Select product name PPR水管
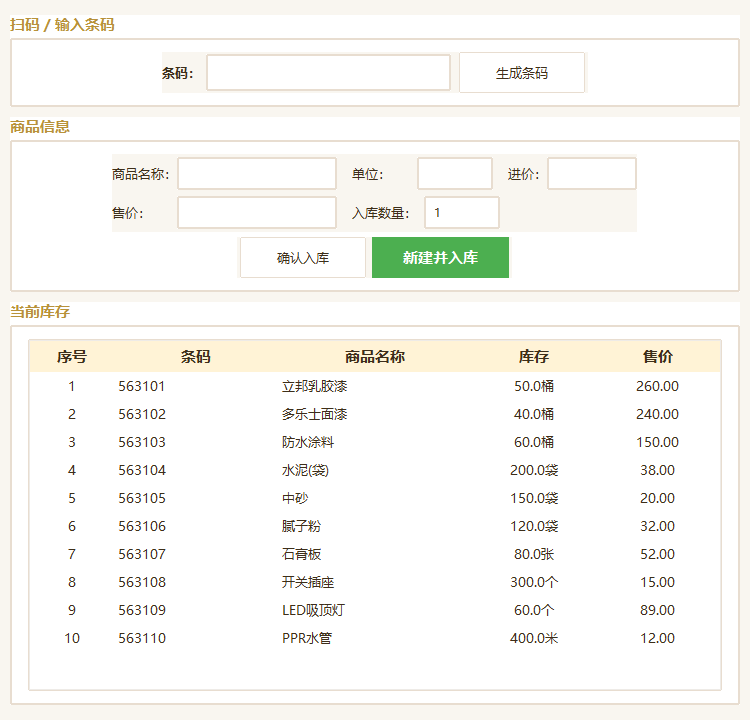The image size is (750, 720). [x=307, y=638]
